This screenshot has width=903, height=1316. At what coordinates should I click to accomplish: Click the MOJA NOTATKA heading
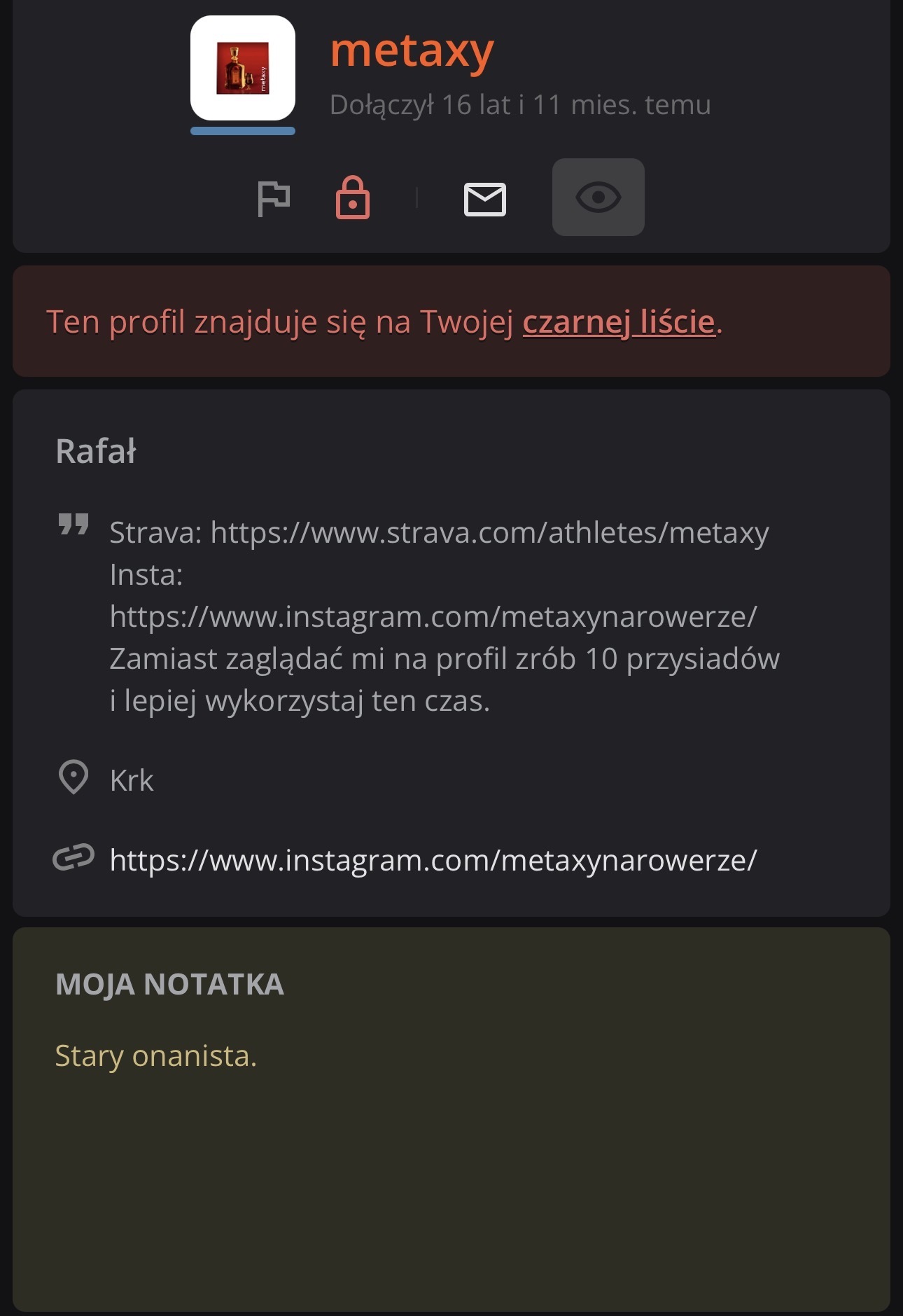169,984
